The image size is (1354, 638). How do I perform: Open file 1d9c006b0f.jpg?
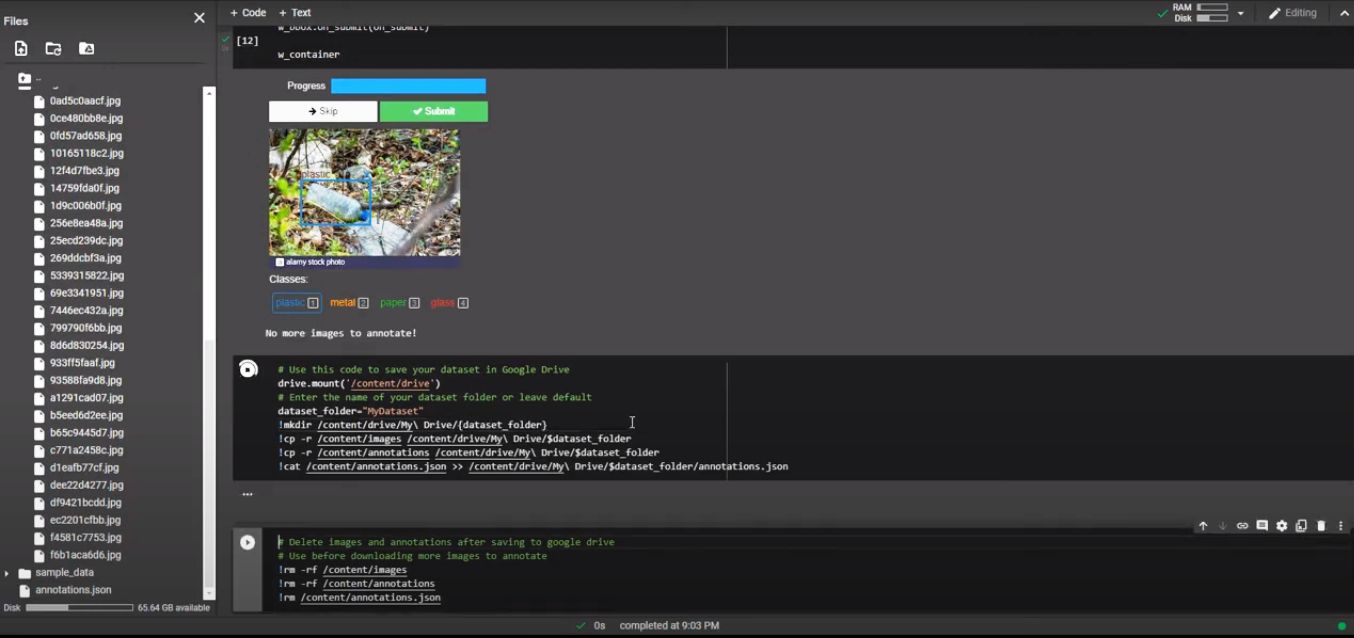85,206
